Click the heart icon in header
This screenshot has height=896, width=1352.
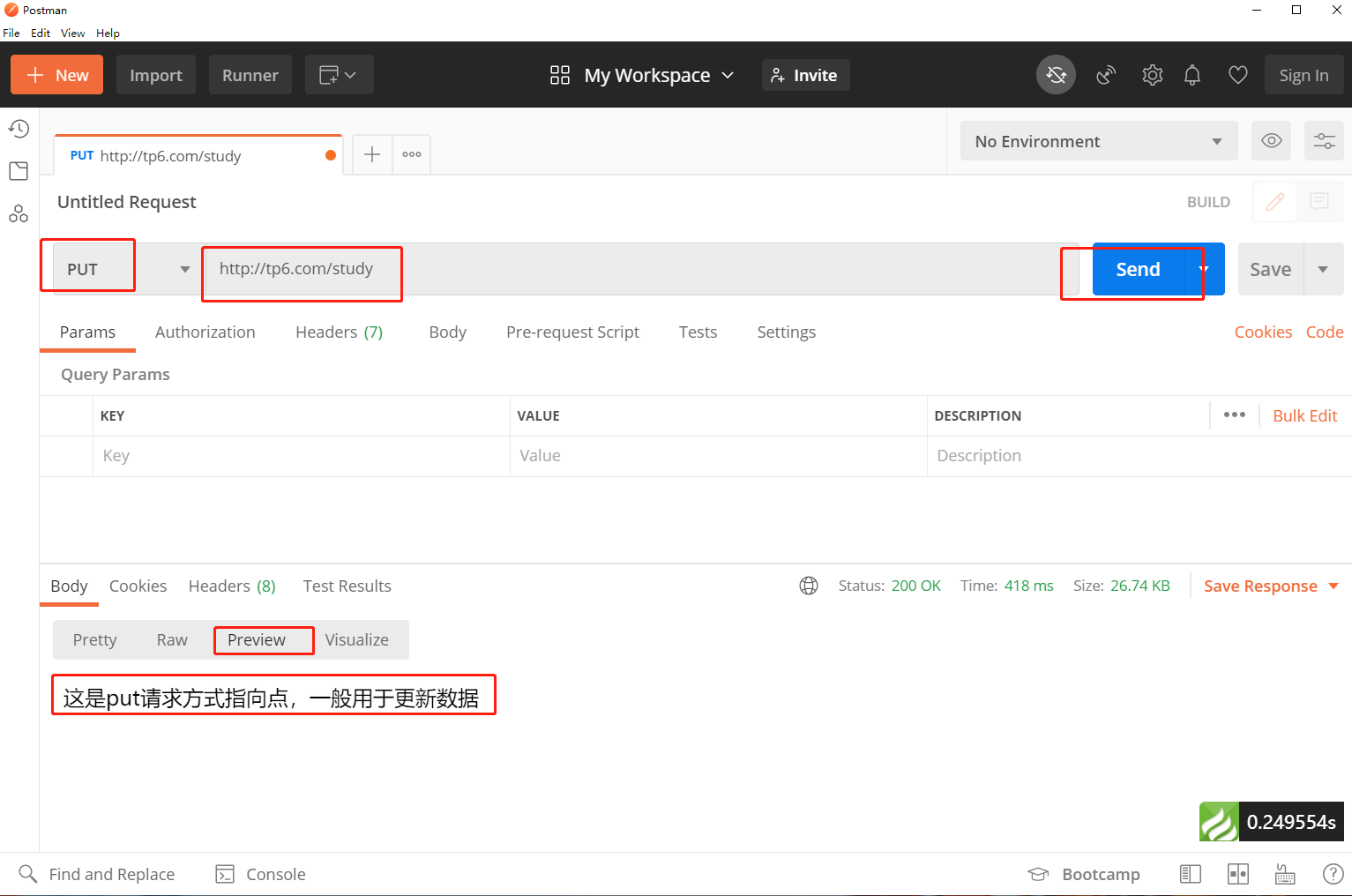(1238, 75)
